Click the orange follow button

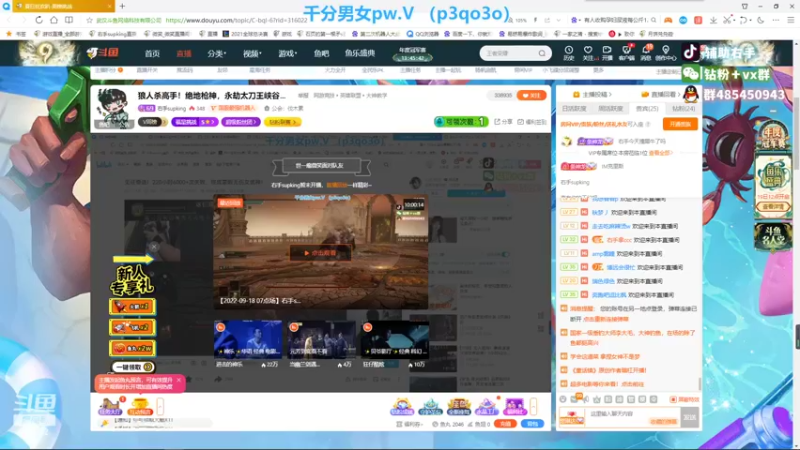point(531,95)
